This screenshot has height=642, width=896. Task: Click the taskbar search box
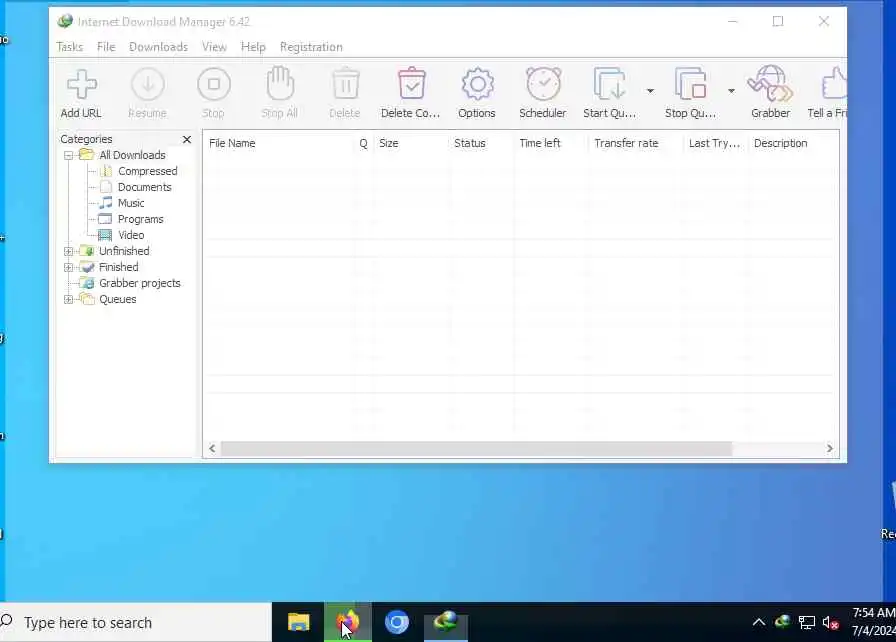click(x=135, y=623)
